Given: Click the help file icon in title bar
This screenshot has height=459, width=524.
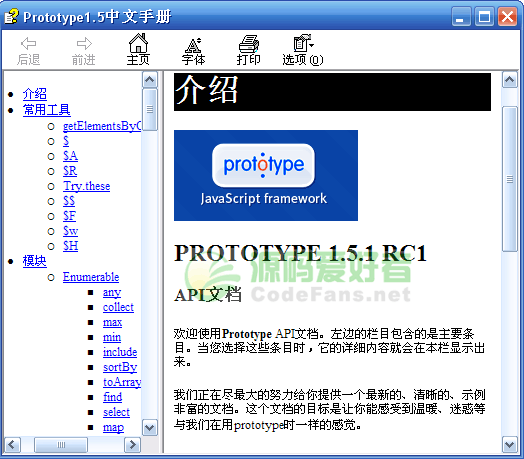Looking at the screenshot, I should click(11, 16).
